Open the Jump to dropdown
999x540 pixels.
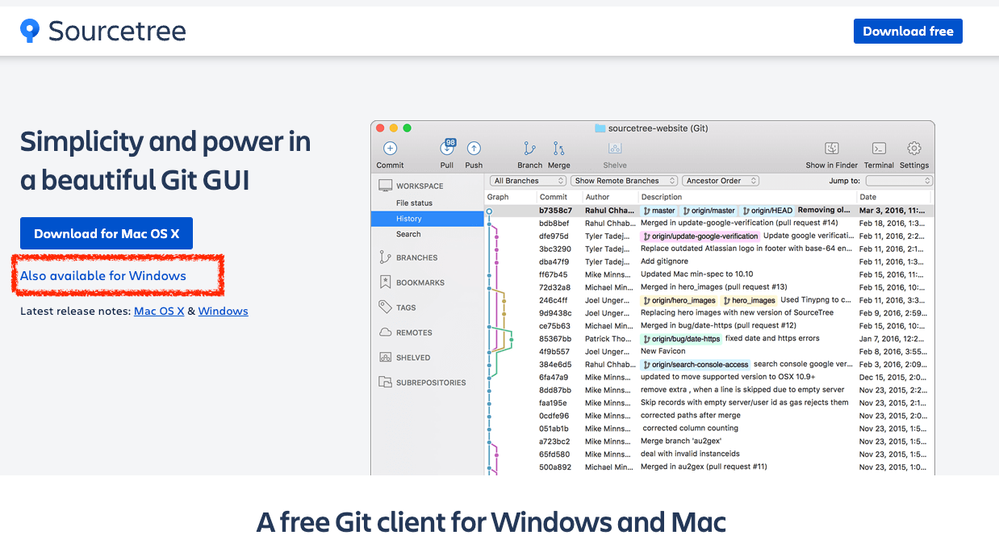[x=899, y=181]
